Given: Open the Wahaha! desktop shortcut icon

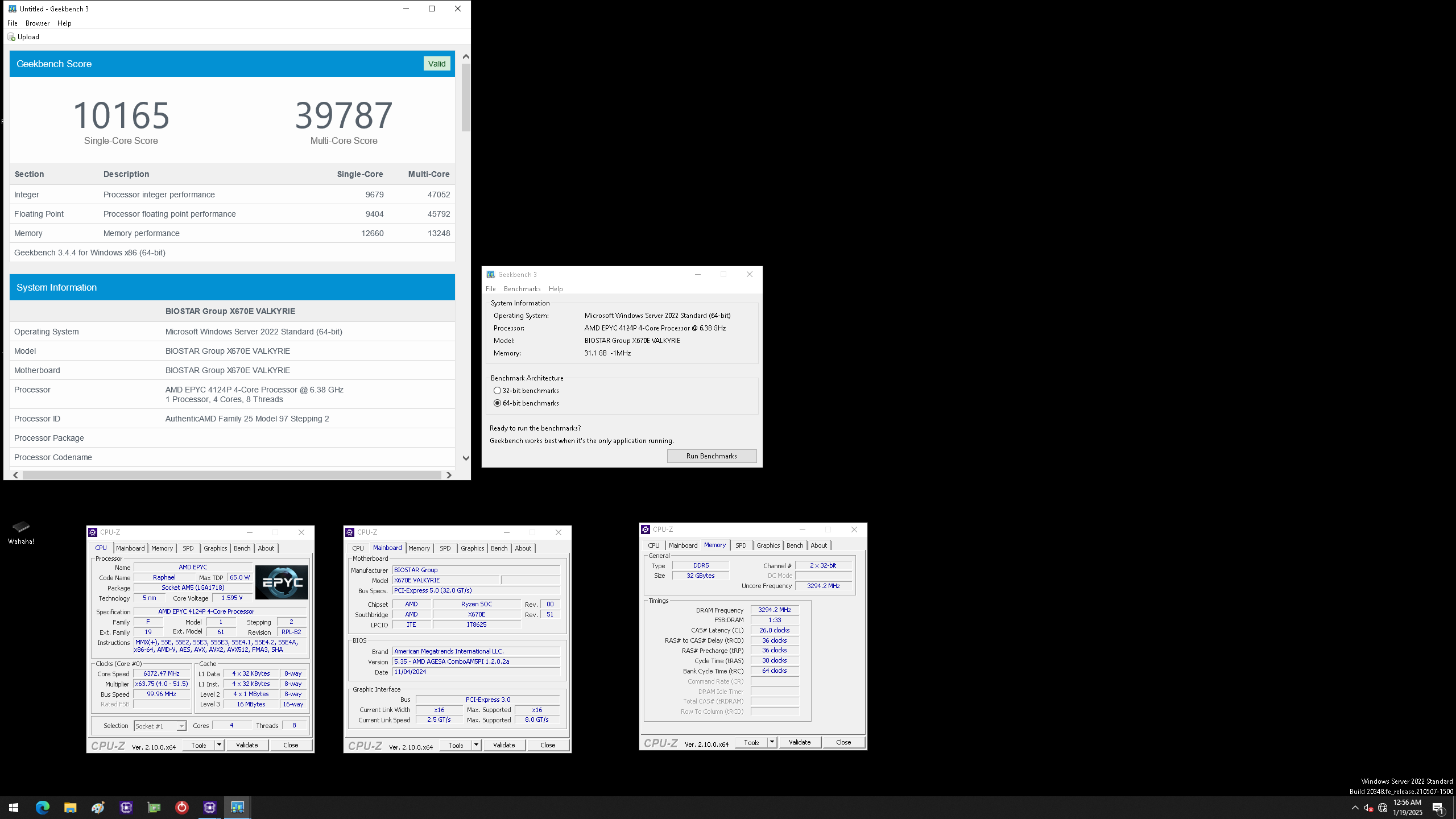Looking at the screenshot, I should pos(21,532).
